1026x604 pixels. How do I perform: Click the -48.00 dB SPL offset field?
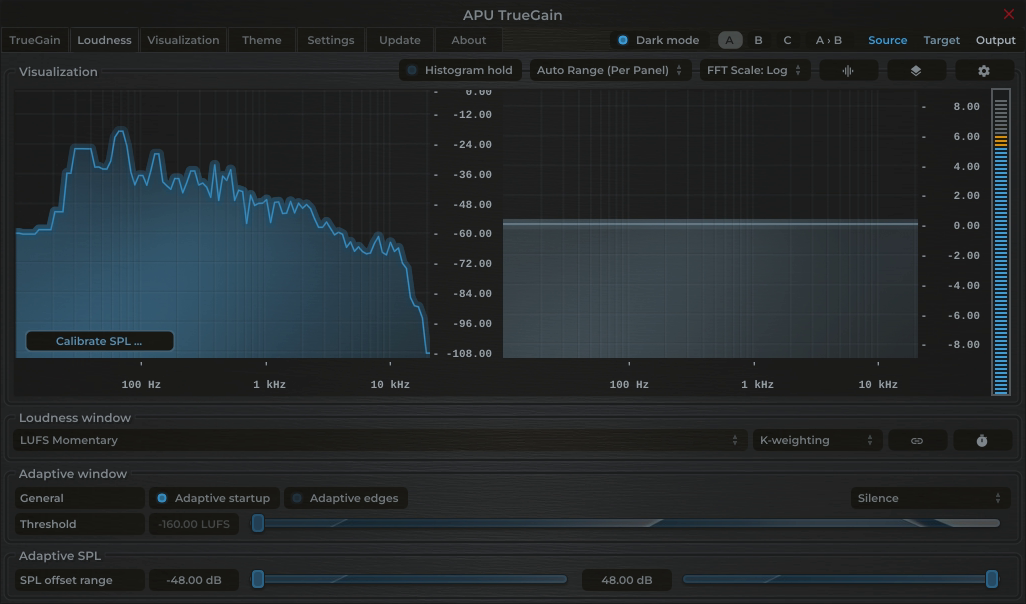pos(194,580)
